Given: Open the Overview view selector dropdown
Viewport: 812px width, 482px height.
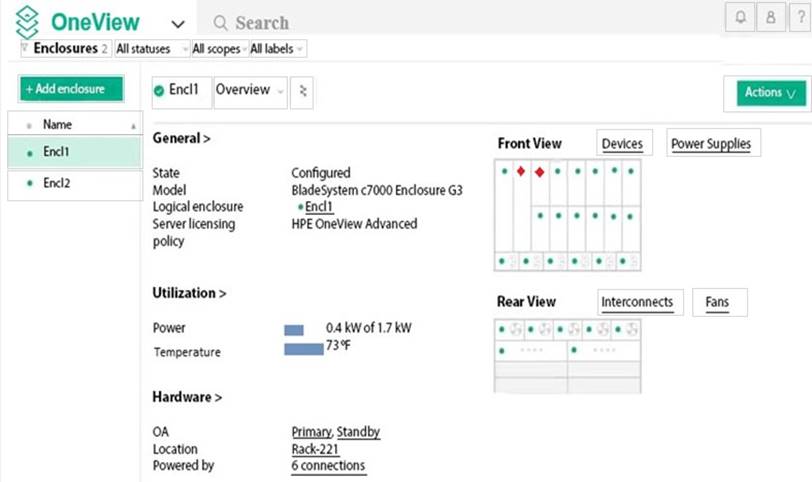Looking at the screenshot, I should [x=249, y=90].
